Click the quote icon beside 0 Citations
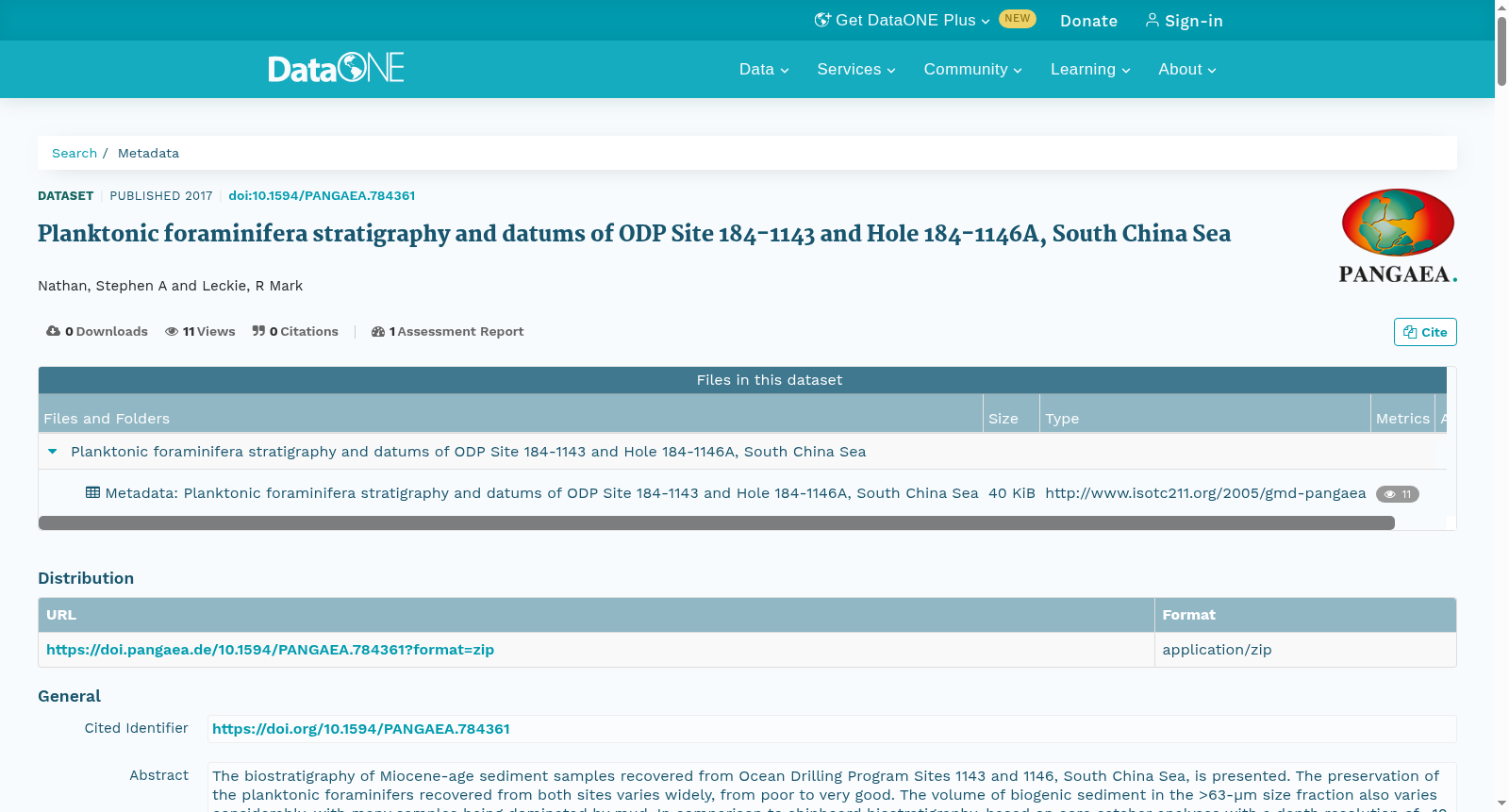Image resolution: width=1509 pixels, height=812 pixels. point(258,331)
